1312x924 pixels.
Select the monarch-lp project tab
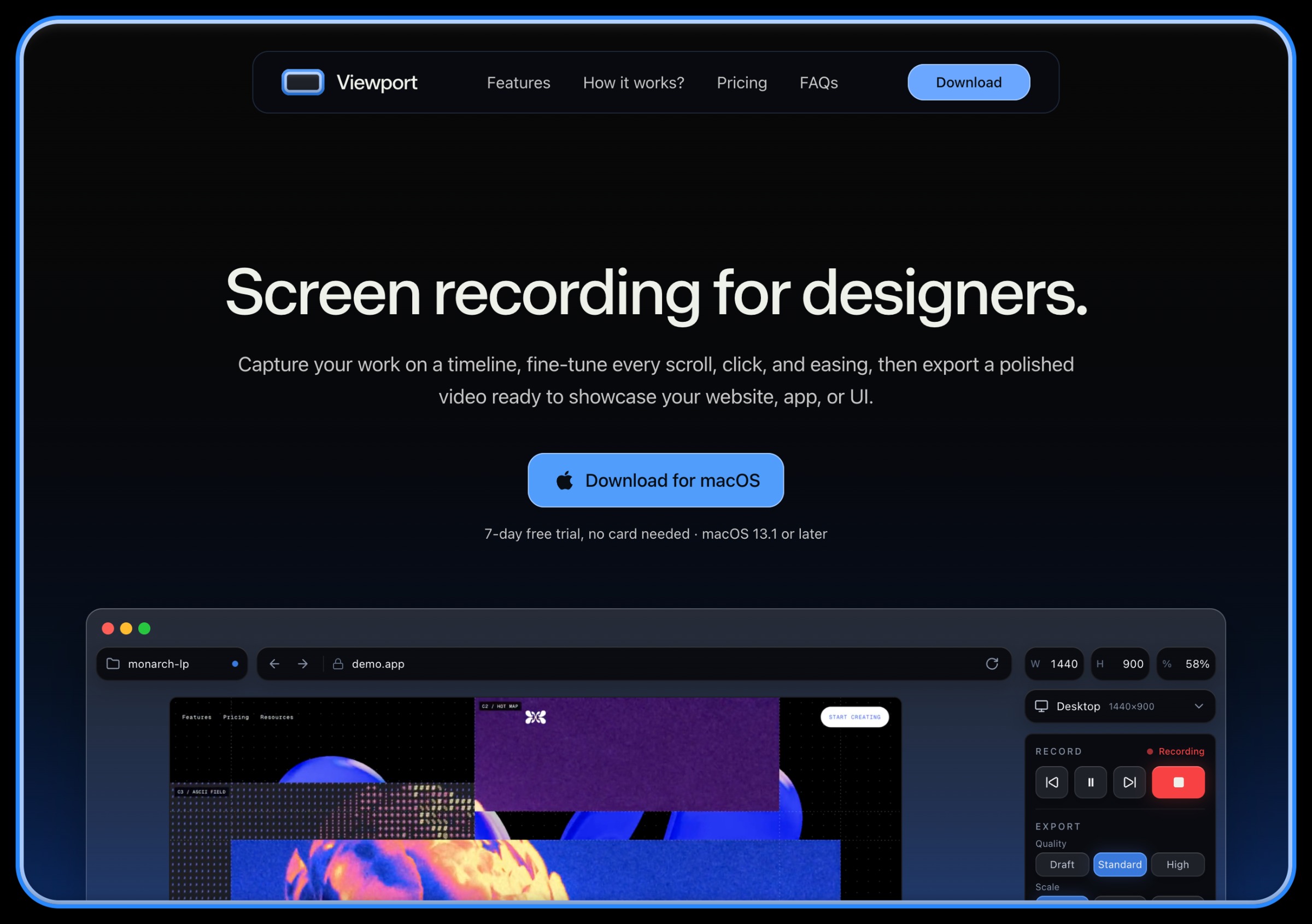[172, 663]
